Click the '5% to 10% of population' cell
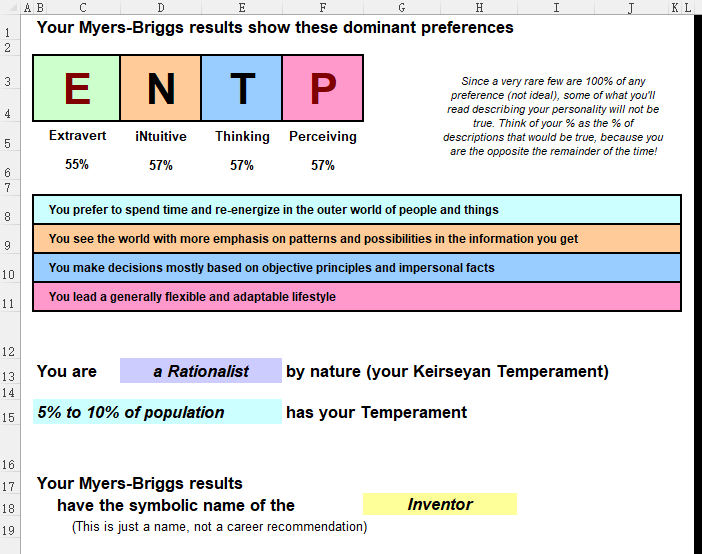This screenshot has width=702, height=554. pos(158,412)
